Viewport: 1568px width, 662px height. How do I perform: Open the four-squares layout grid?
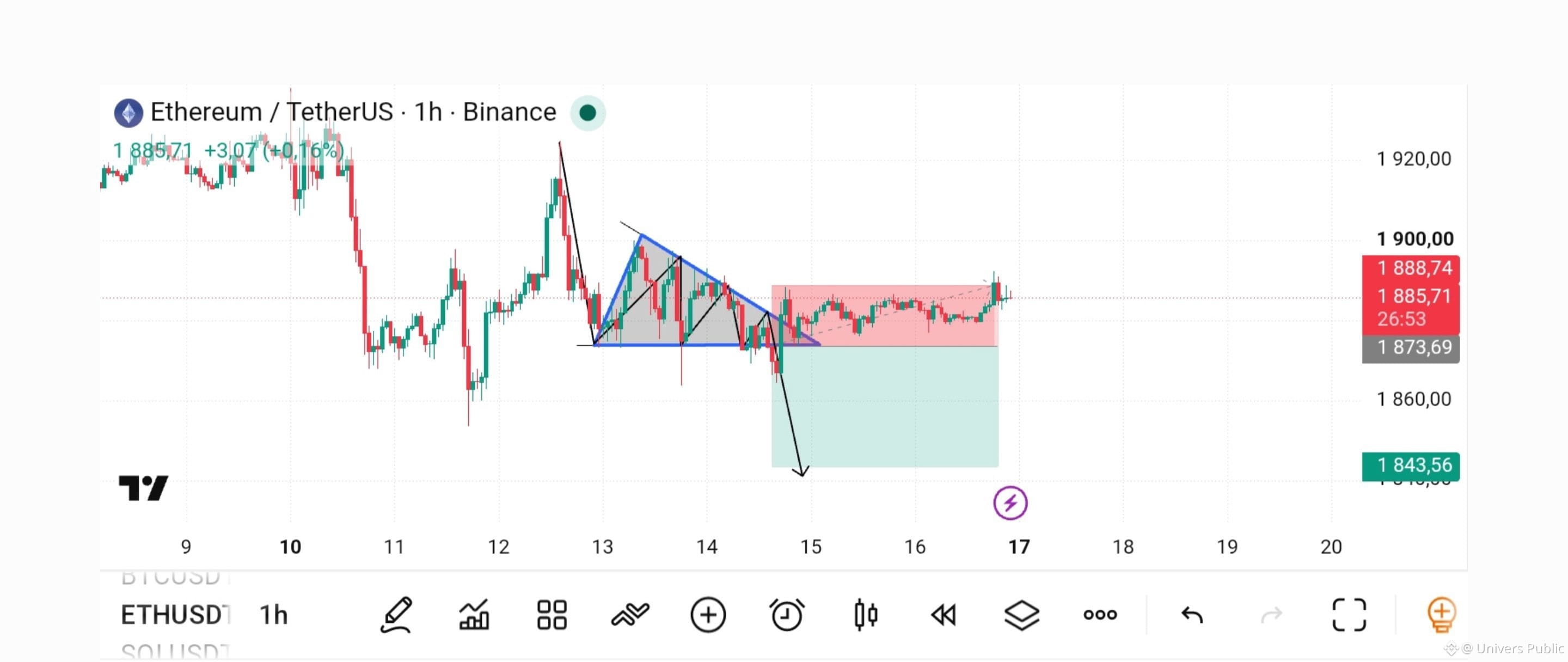point(552,615)
